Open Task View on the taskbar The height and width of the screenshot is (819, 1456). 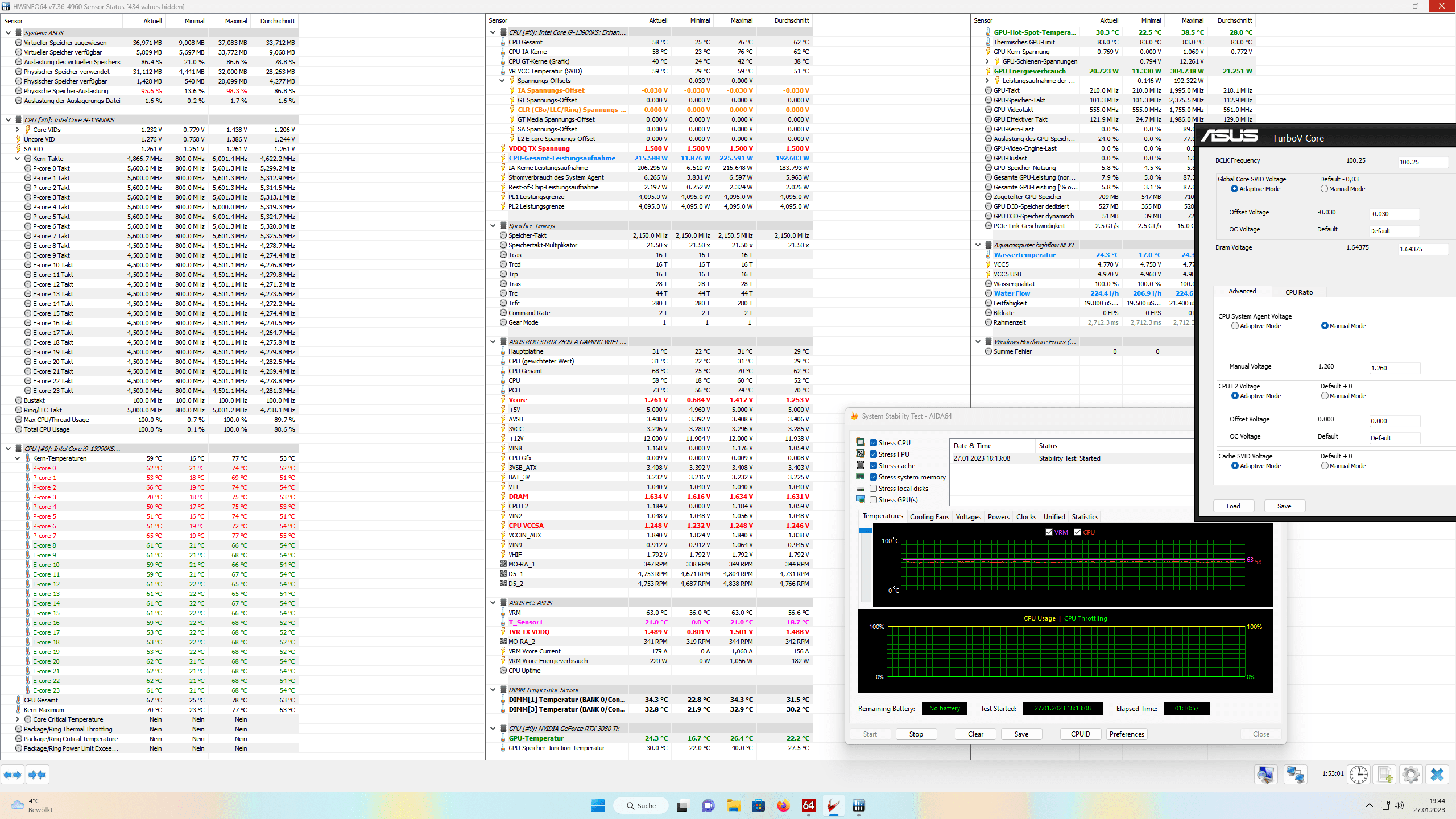pyautogui.click(x=682, y=805)
